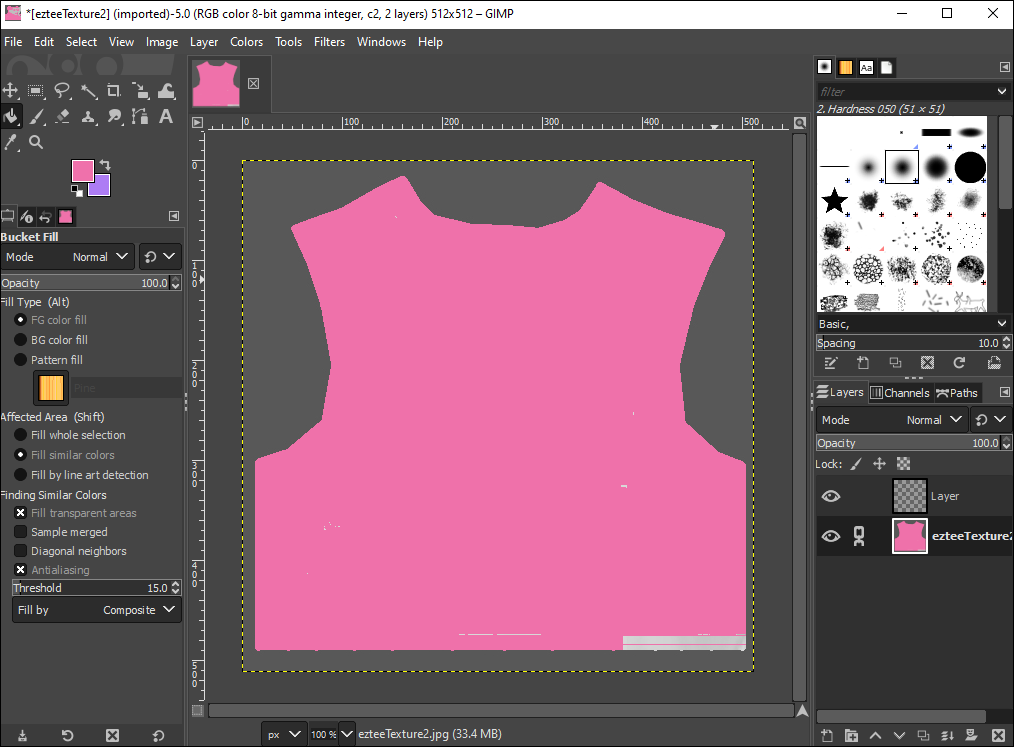Open the Filters menu

[329, 42]
